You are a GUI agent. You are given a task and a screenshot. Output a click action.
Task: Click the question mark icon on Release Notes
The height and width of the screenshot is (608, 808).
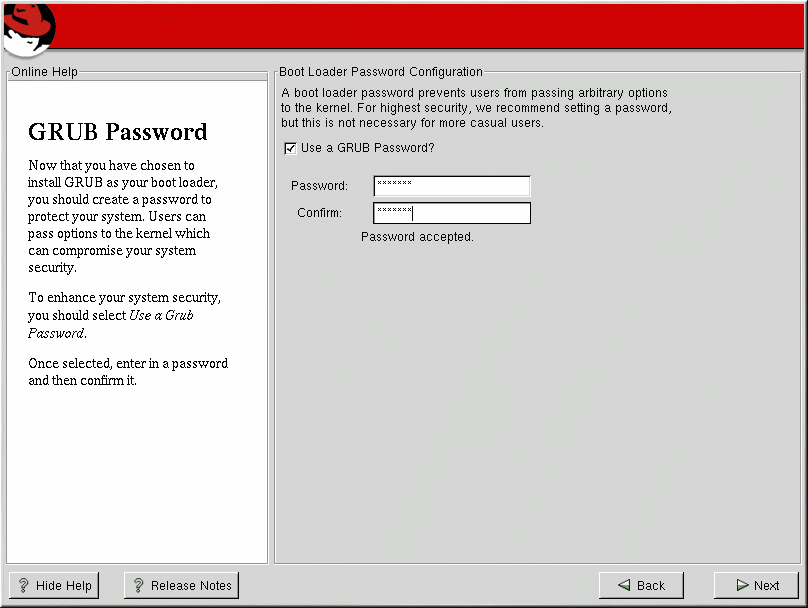138,585
